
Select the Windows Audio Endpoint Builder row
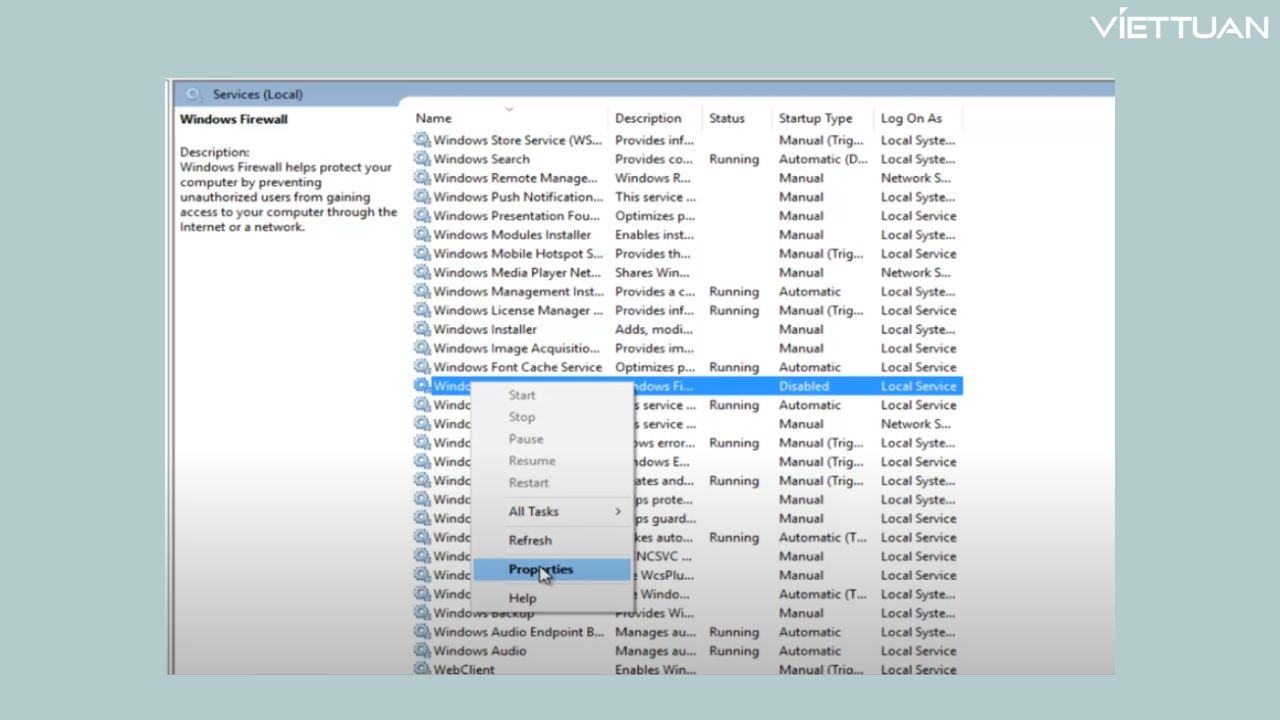(x=518, y=632)
